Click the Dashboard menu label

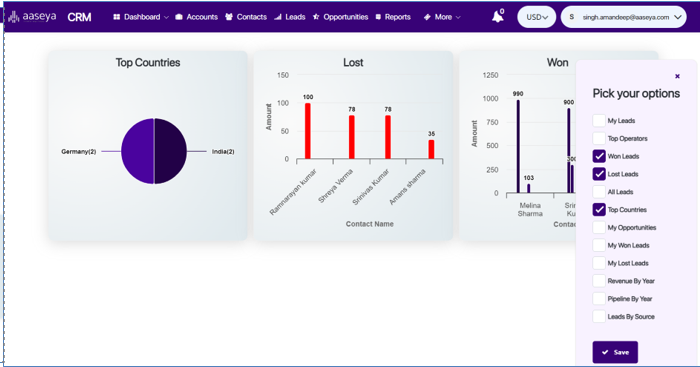coord(142,17)
